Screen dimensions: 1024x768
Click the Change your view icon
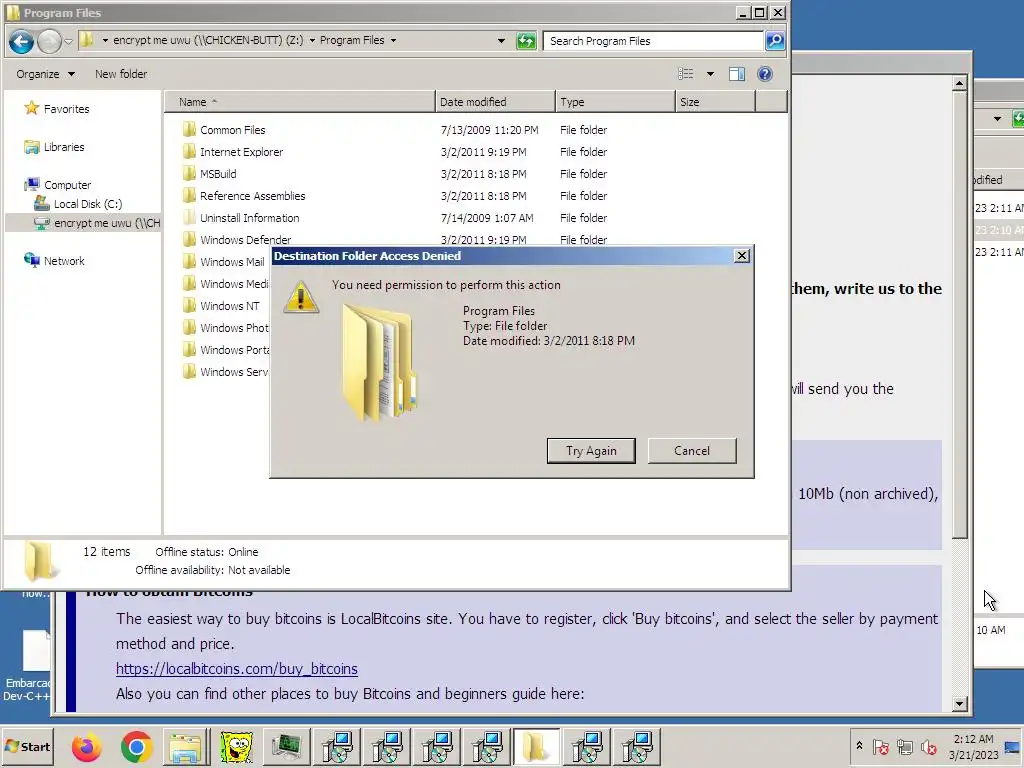pyautogui.click(x=686, y=74)
